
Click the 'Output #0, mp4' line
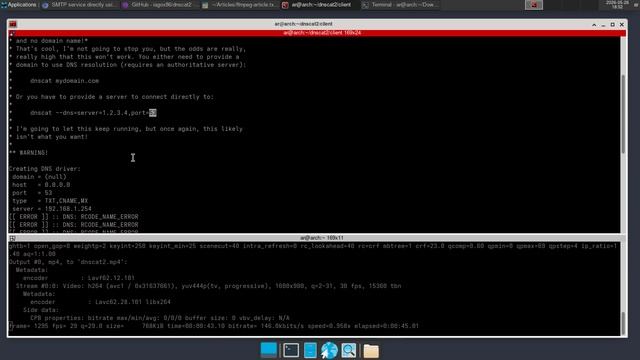68,262
